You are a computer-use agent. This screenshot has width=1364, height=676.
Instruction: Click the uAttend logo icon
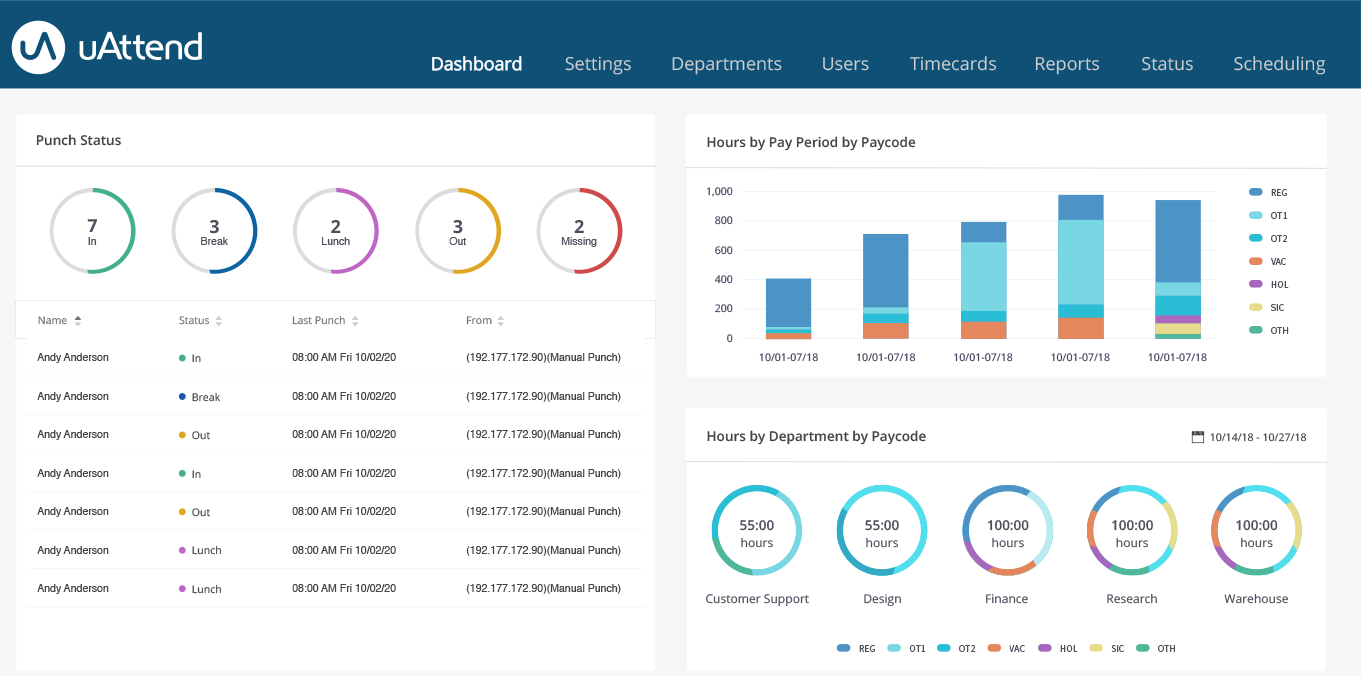tap(39, 47)
